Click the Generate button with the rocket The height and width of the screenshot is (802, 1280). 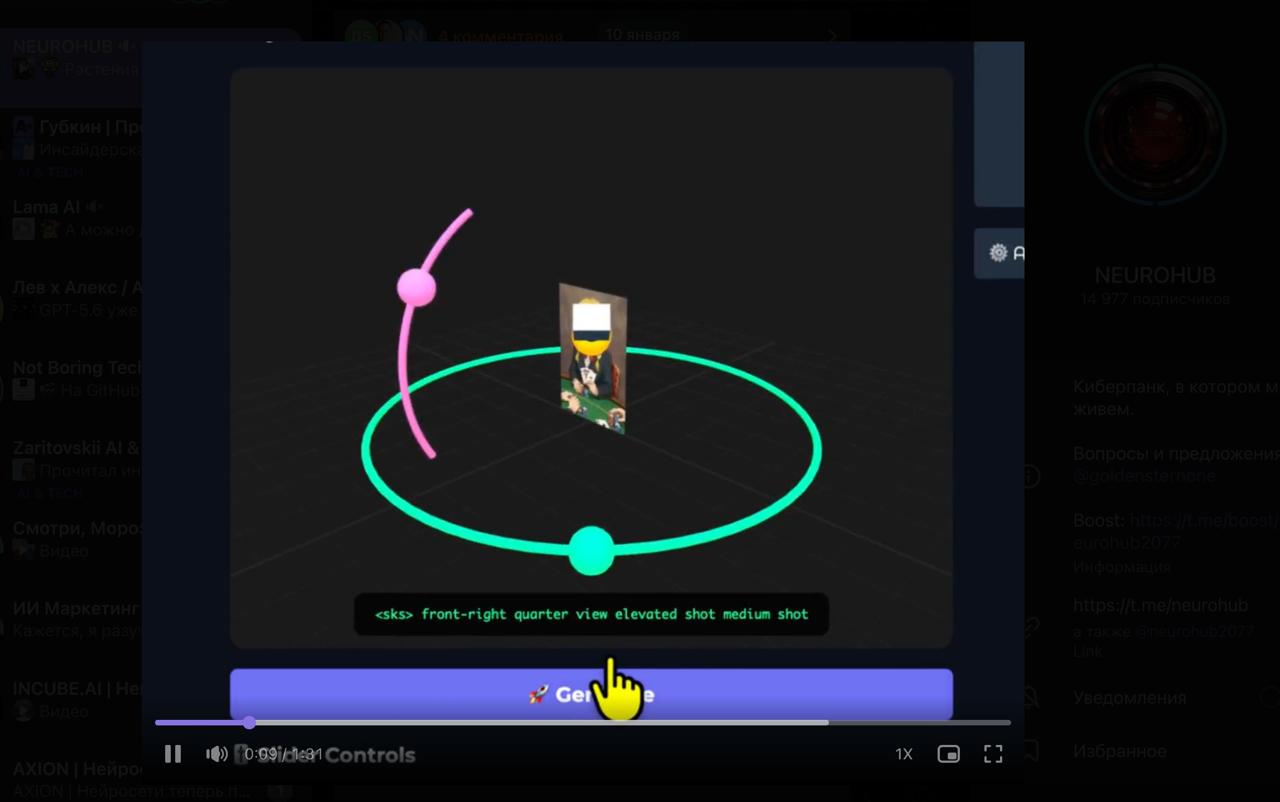pos(591,694)
